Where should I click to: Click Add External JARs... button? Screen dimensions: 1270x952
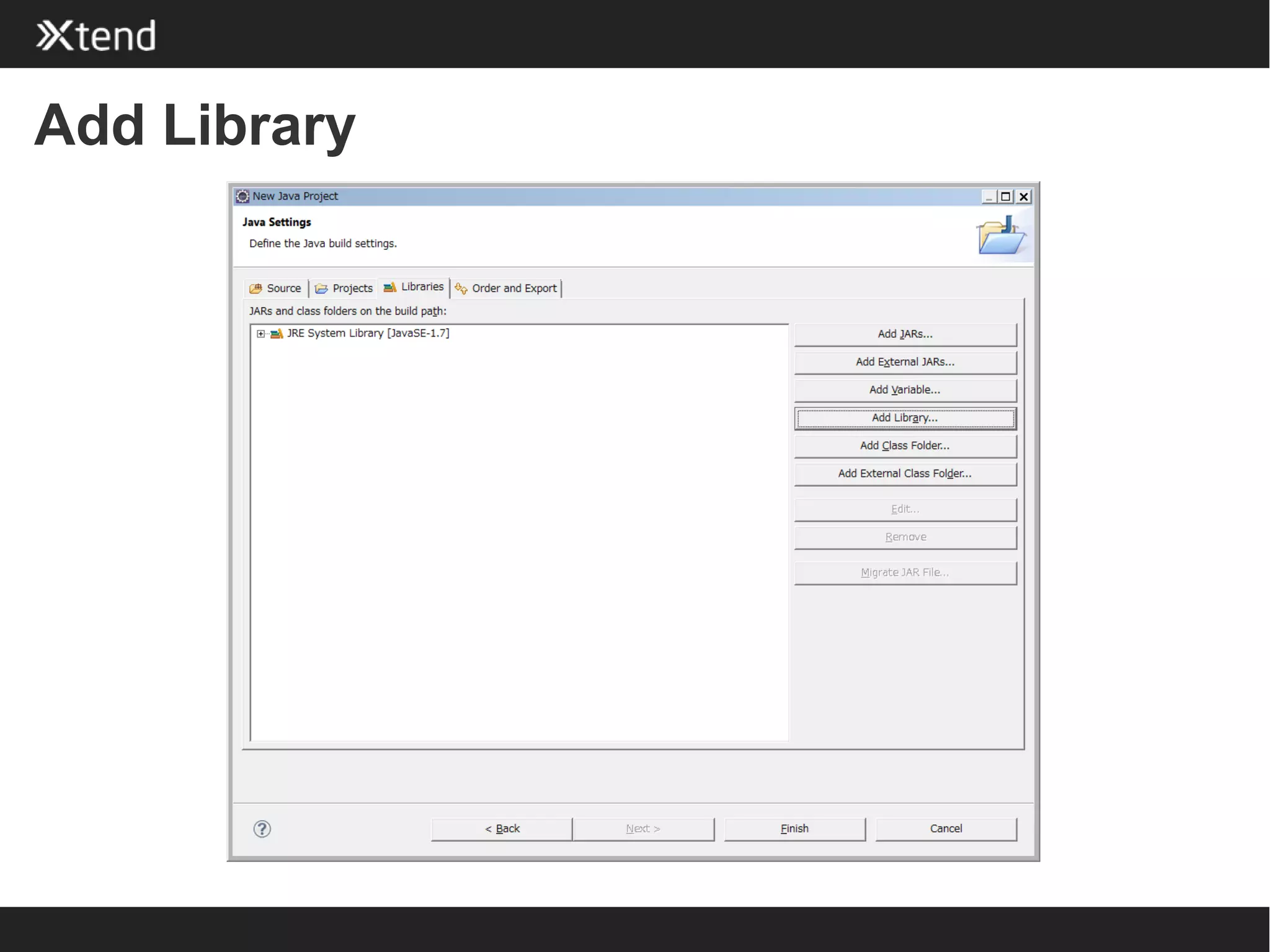point(905,362)
